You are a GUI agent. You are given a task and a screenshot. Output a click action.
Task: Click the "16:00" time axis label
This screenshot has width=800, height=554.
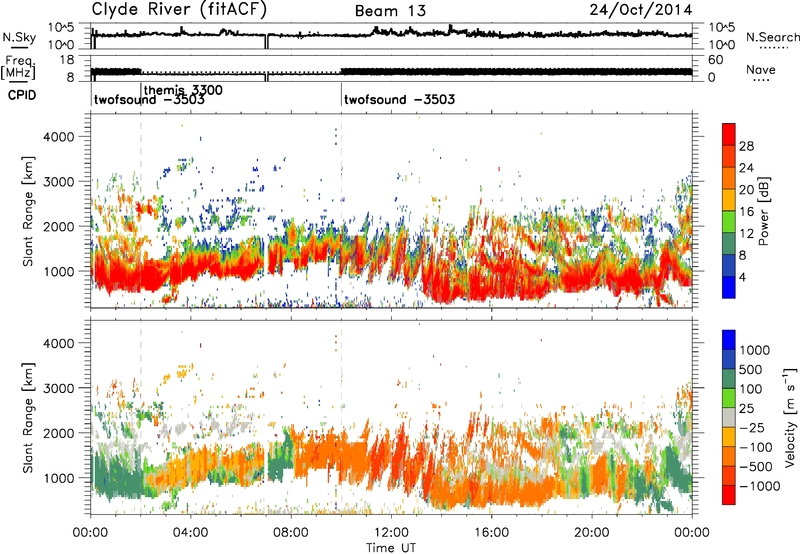tap(491, 533)
